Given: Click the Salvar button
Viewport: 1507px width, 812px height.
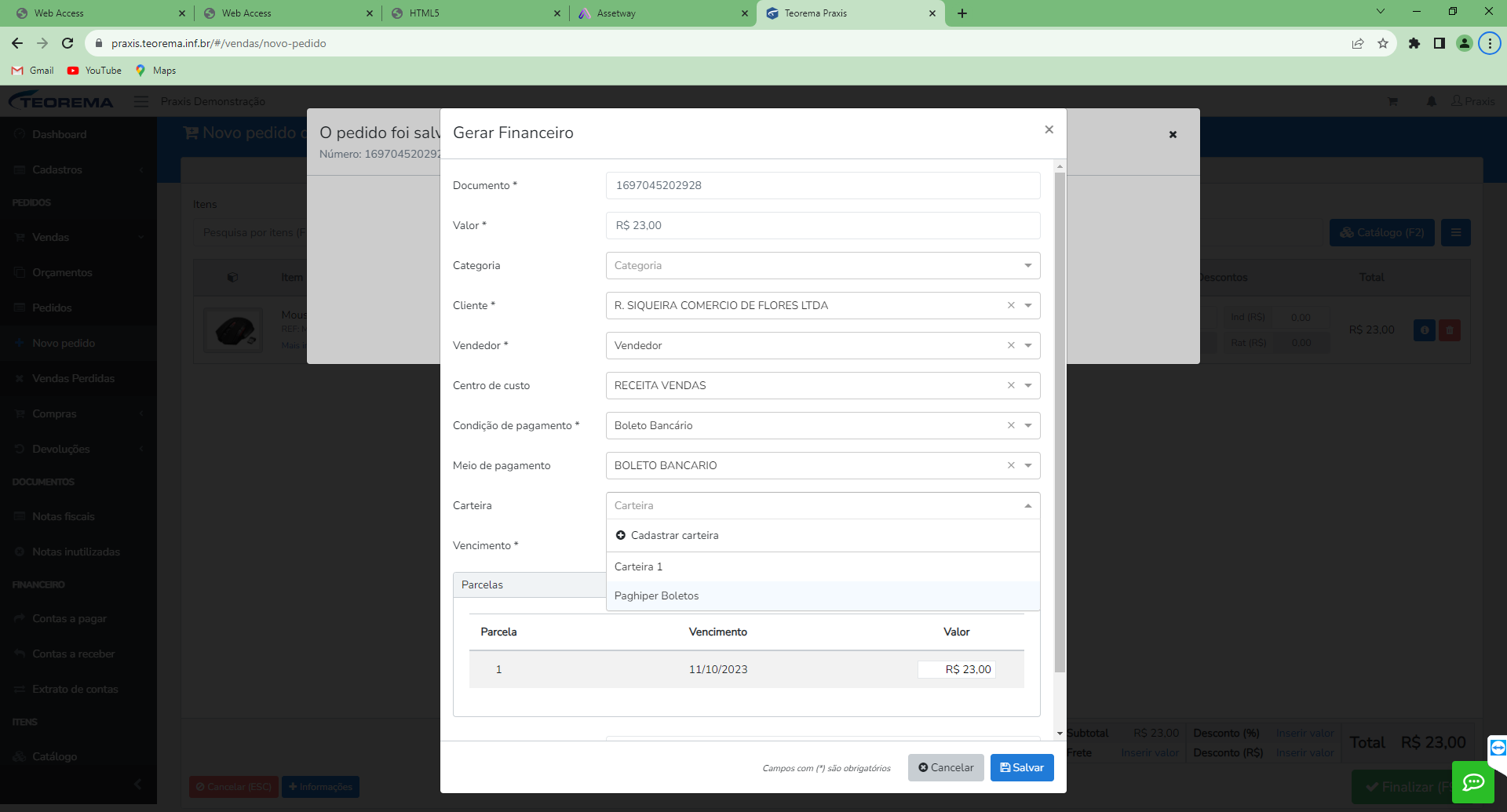Looking at the screenshot, I should (x=1022, y=767).
